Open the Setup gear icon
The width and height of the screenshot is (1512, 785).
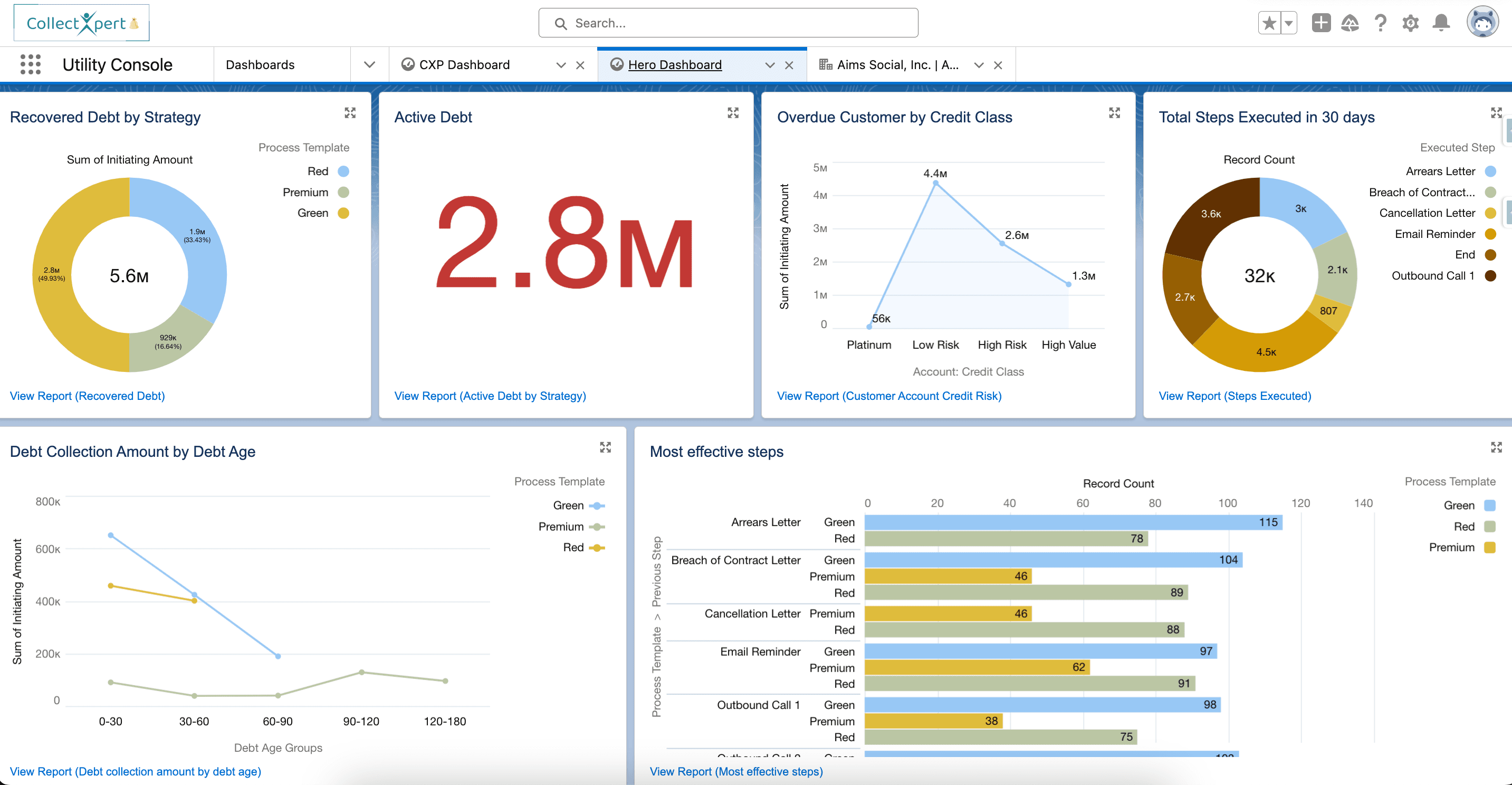pos(1411,23)
